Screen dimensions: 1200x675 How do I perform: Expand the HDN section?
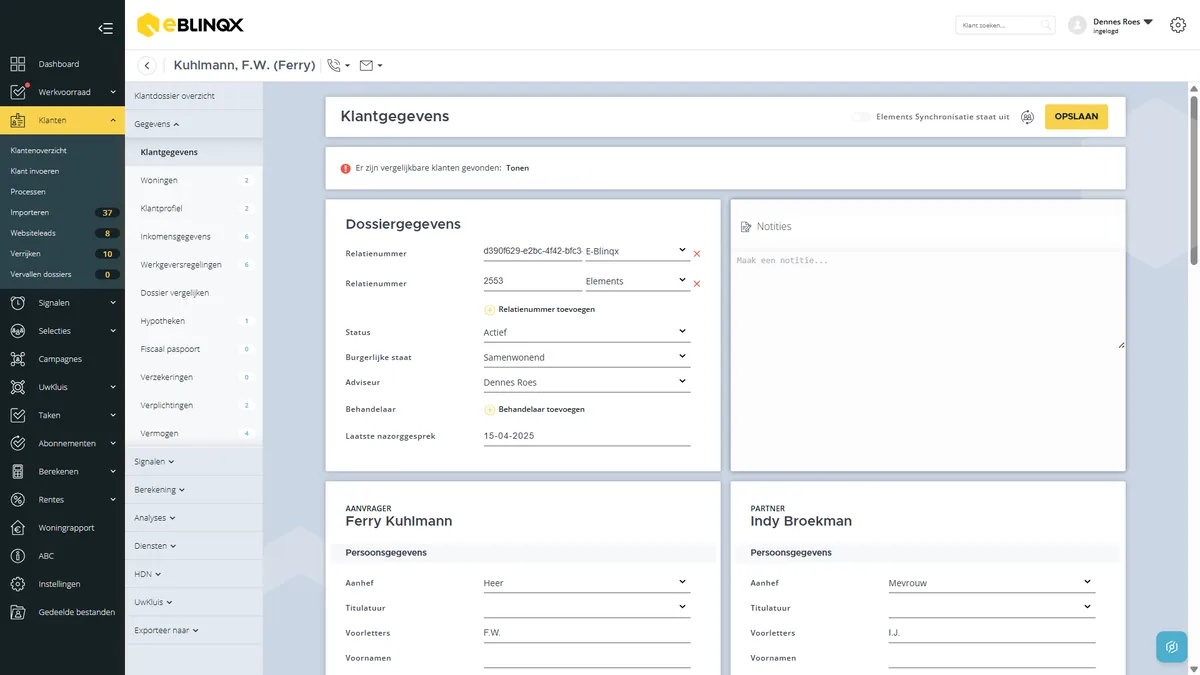pyautogui.click(x=148, y=575)
